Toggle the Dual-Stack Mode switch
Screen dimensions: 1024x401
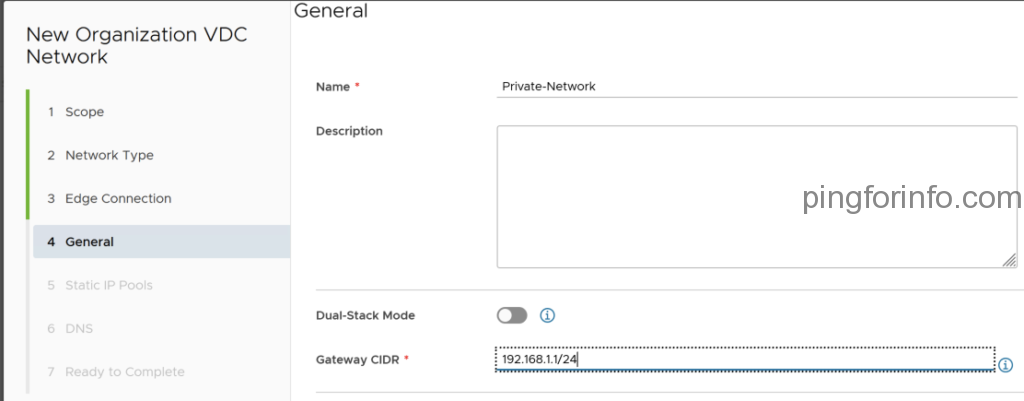tap(511, 315)
